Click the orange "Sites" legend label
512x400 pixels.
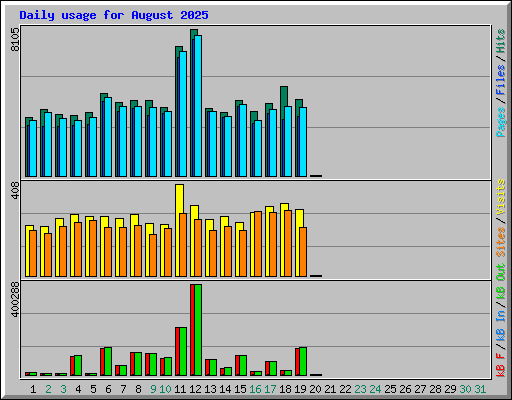[501, 242]
